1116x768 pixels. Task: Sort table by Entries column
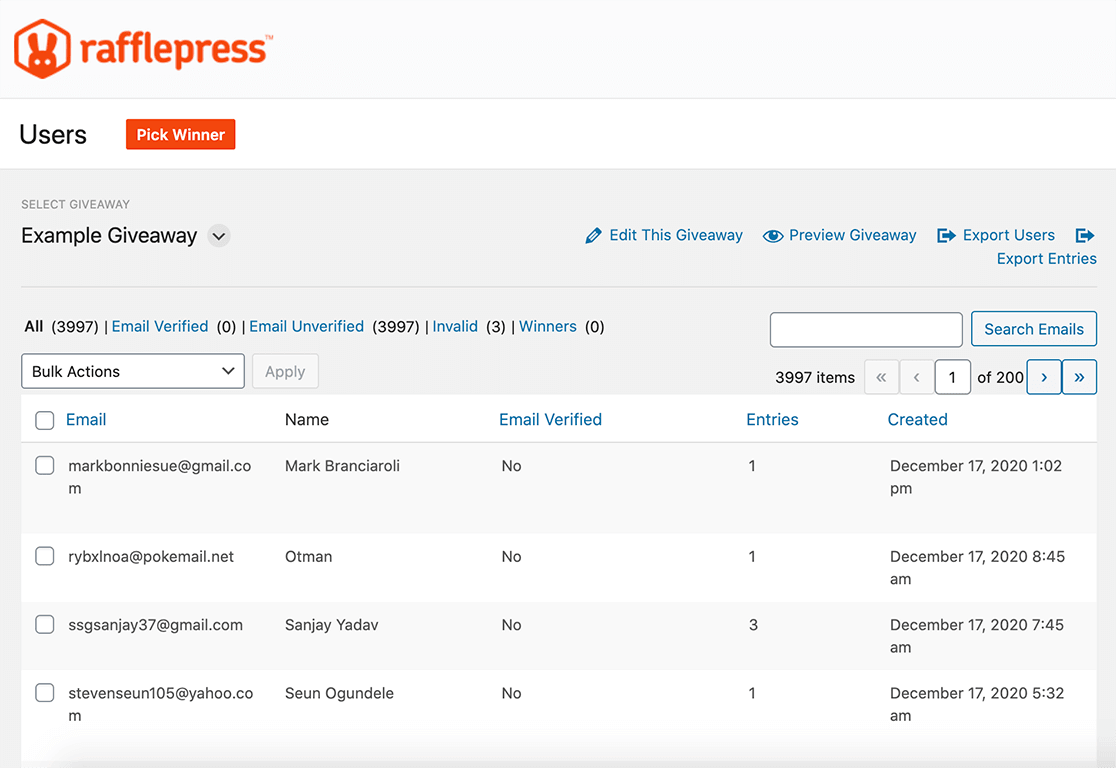coord(772,420)
